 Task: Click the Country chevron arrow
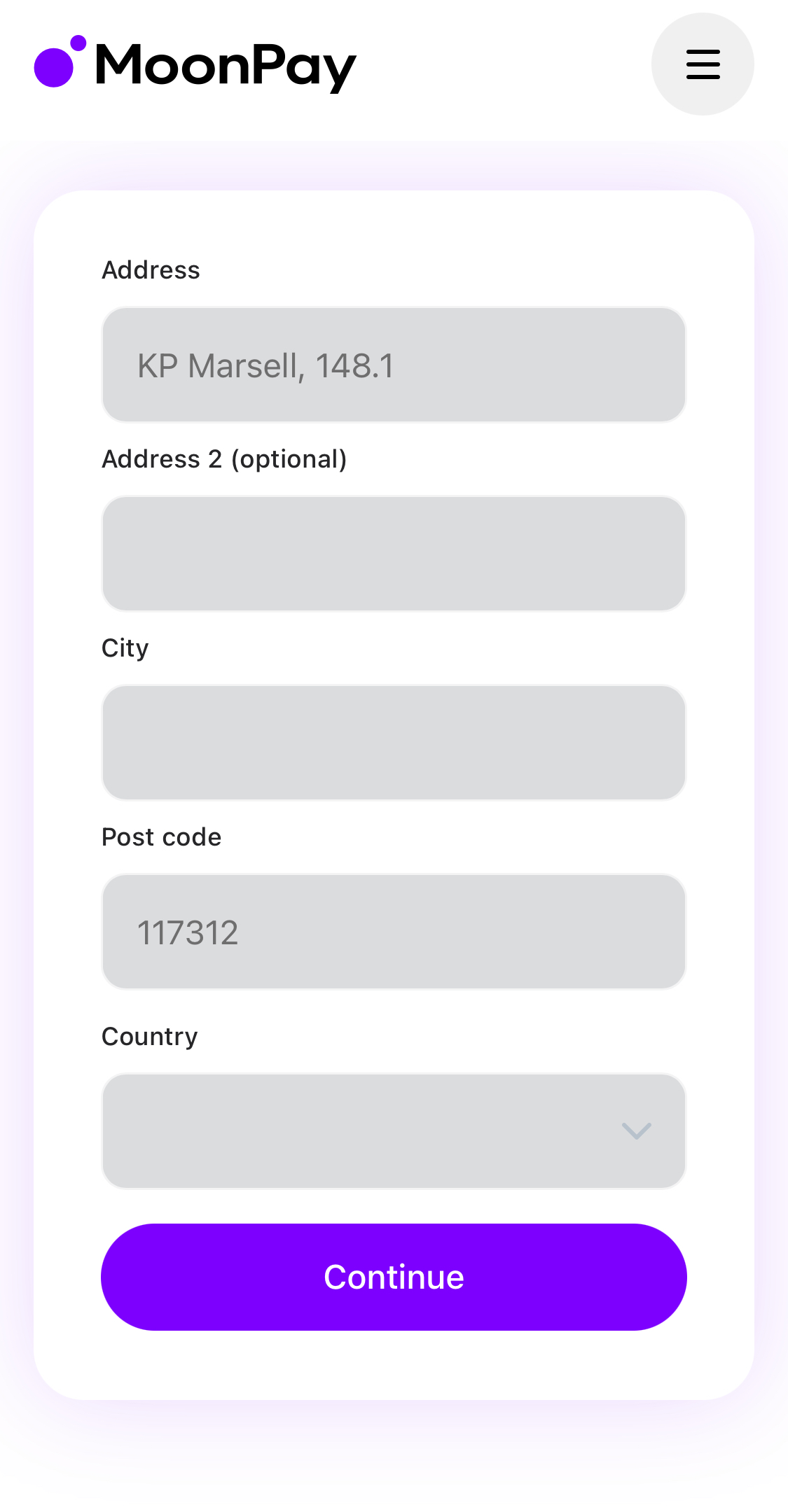tap(636, 1130)
